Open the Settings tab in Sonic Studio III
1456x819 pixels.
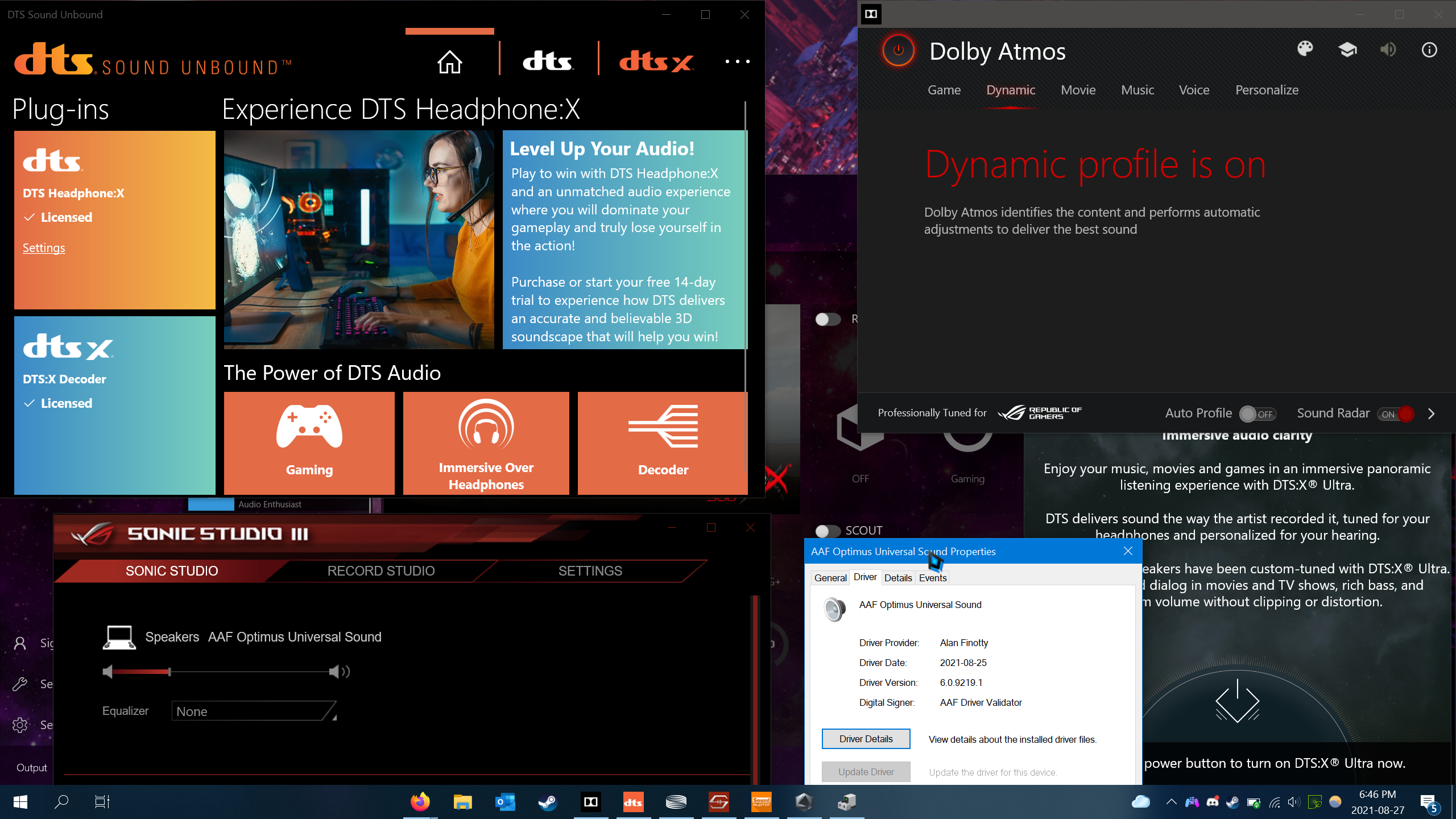[x=590, y=571]
